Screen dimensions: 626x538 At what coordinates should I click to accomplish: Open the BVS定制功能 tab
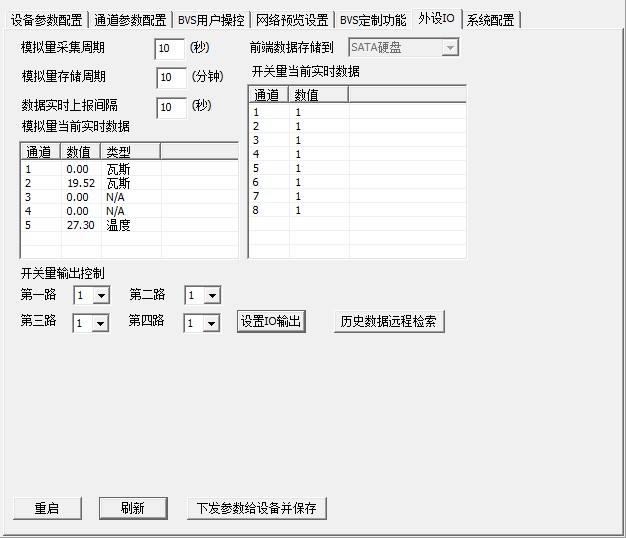[373, 19]
